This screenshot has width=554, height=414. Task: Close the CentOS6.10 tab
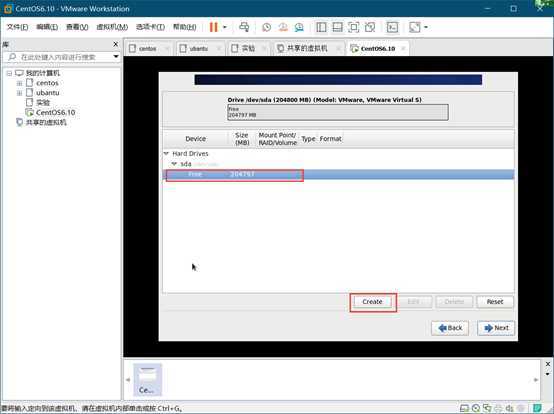pos(403,48)
